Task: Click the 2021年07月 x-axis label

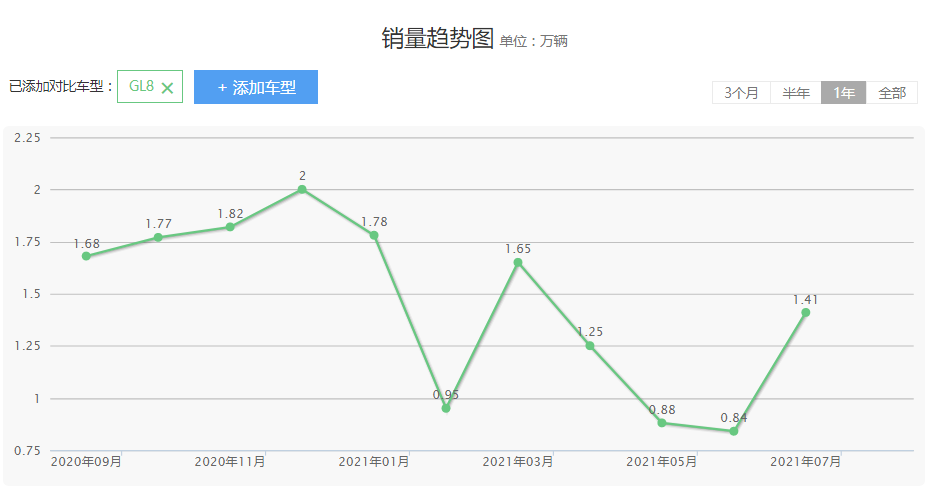Action: pyautogui.click(x=805, y=461)
